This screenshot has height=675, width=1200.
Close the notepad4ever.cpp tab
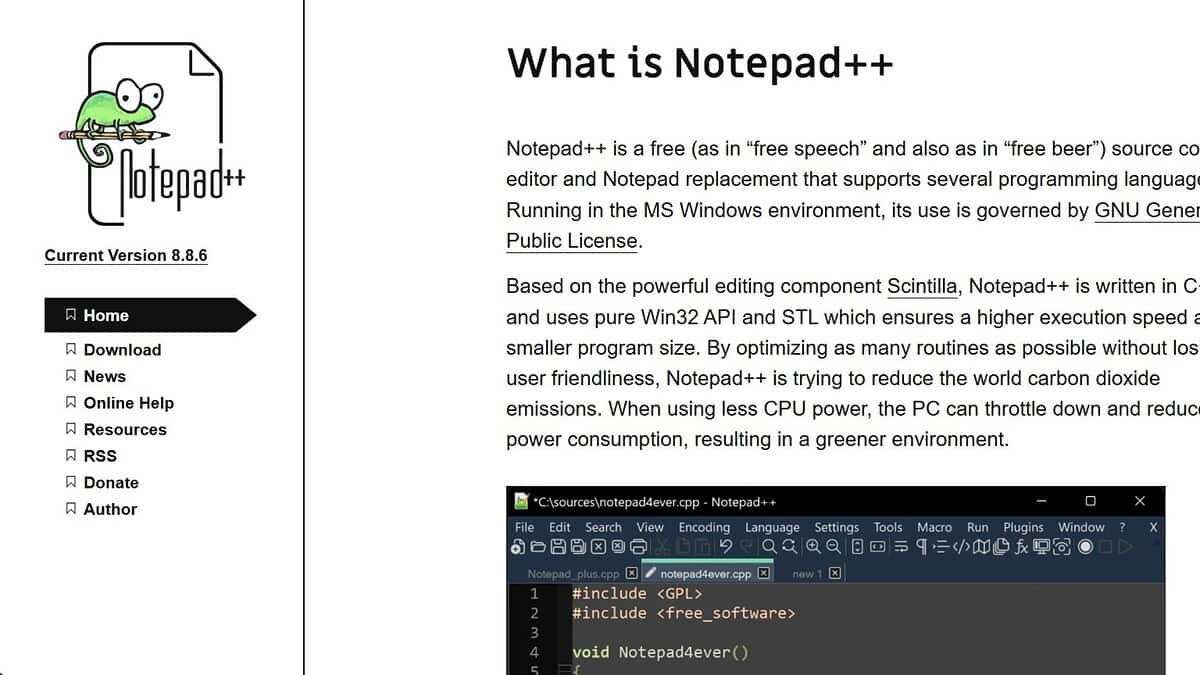tap(764, 574)
